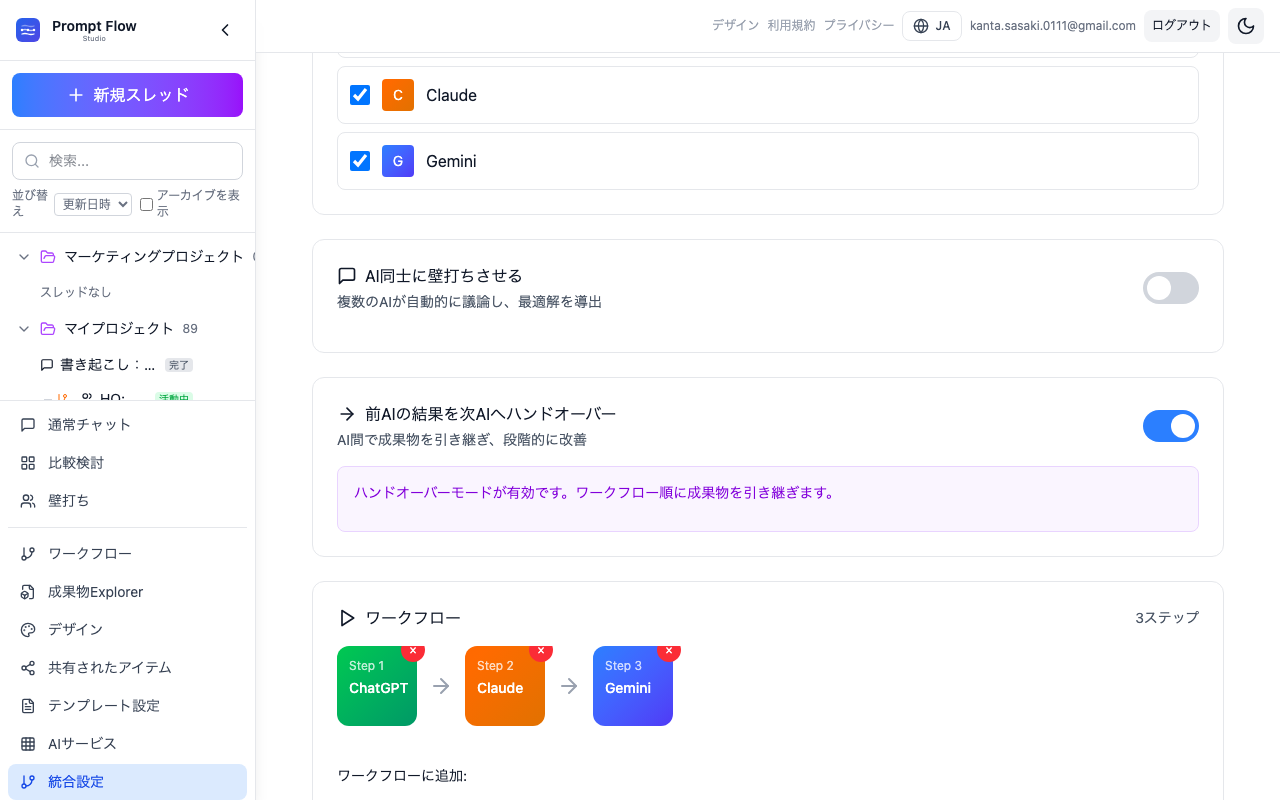
Task: Open 通常チャット in the sidebar
Action: [127, 425]
